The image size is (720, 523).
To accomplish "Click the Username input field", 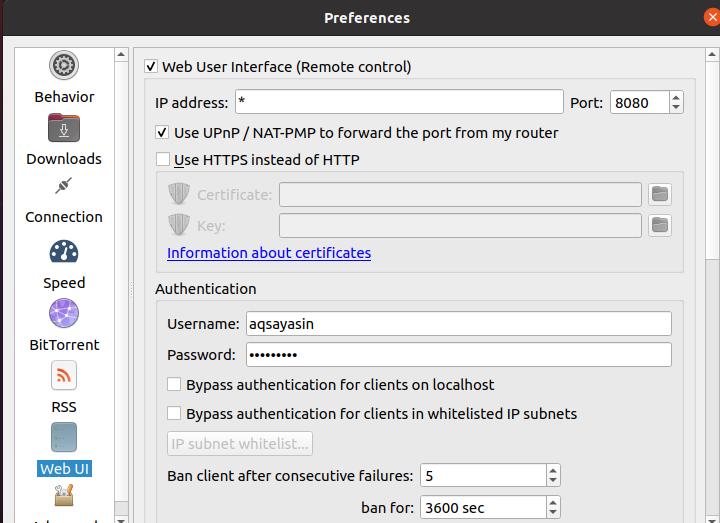I will (x=458, y=324).
